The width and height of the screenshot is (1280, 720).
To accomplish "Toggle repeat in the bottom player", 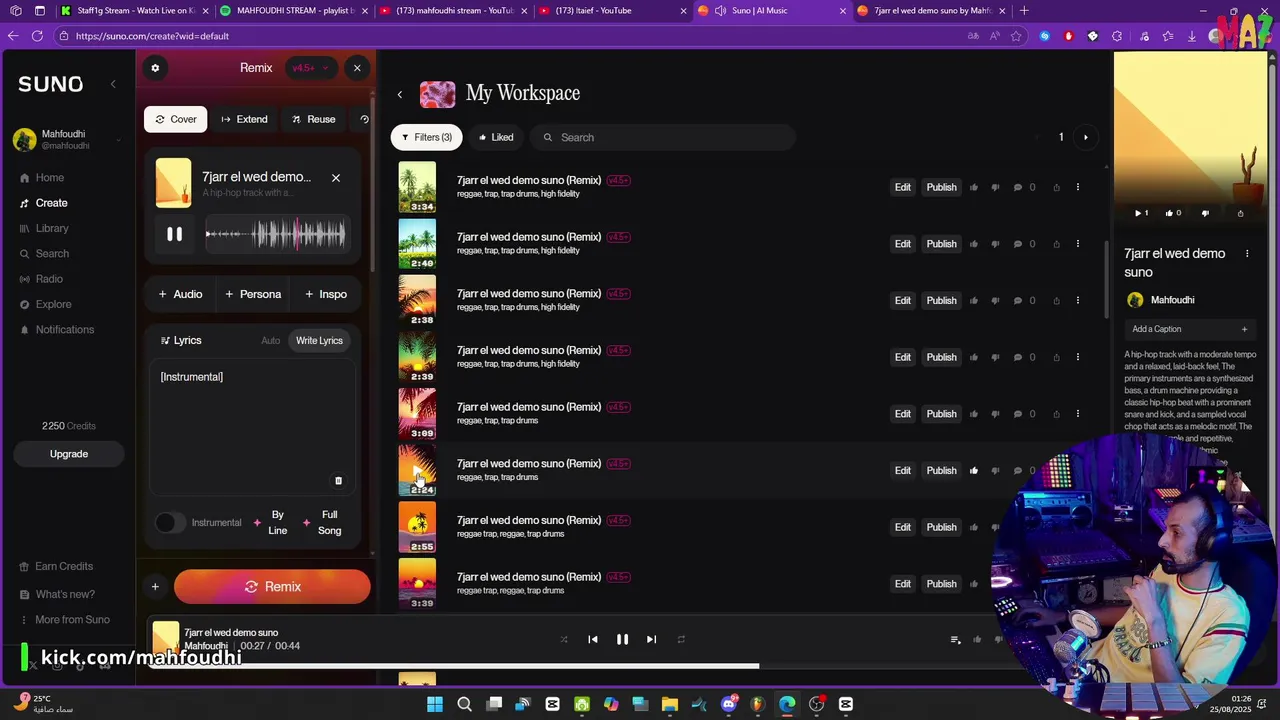I will pyautogui.click(x=681, y=640).
